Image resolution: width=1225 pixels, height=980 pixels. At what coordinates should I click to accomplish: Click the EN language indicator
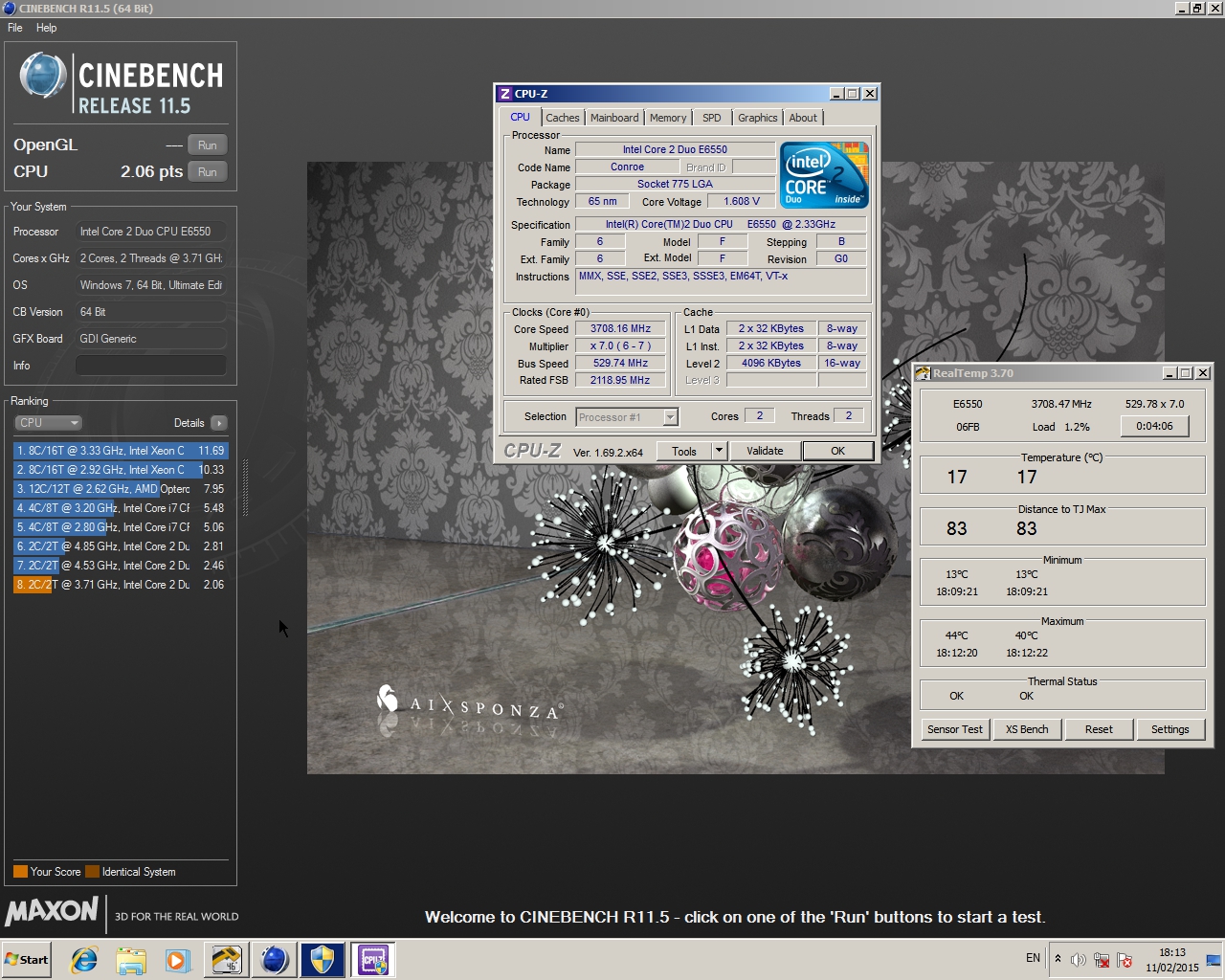coord(1033,958)
